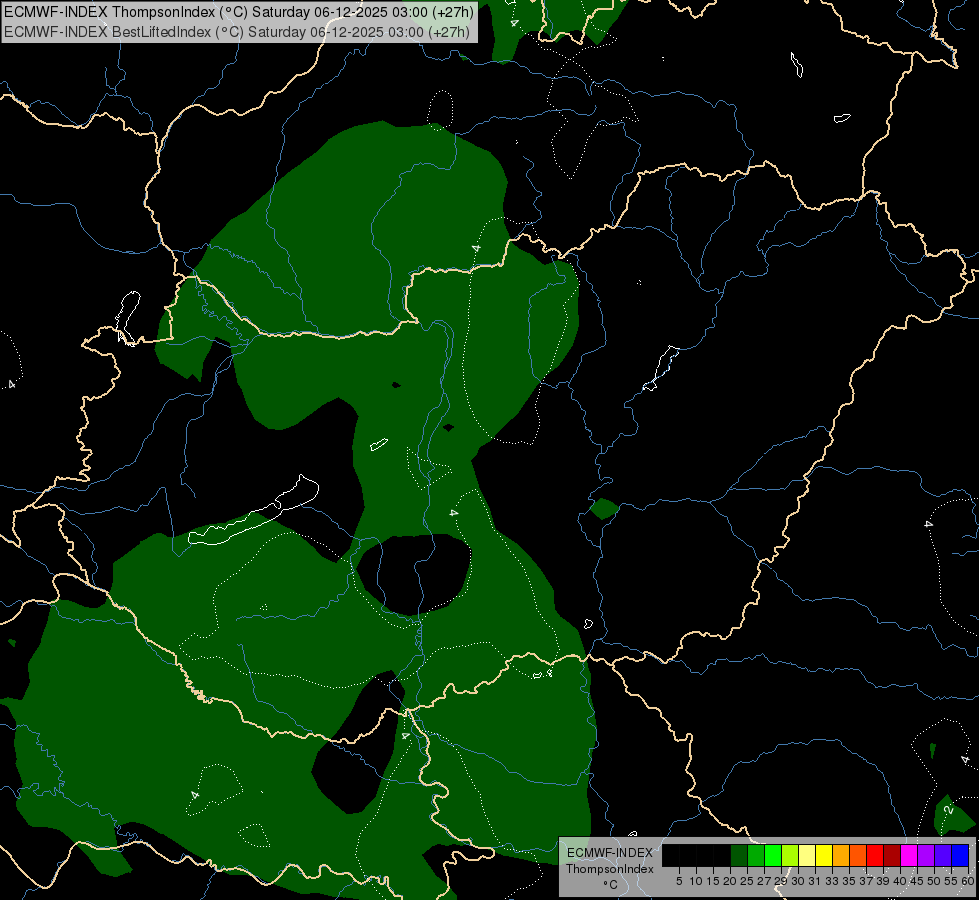This screenshot has width=979, height=900.
Task: Click the ECMWF-INDEX label in the legend
Action: pos(610,853)
